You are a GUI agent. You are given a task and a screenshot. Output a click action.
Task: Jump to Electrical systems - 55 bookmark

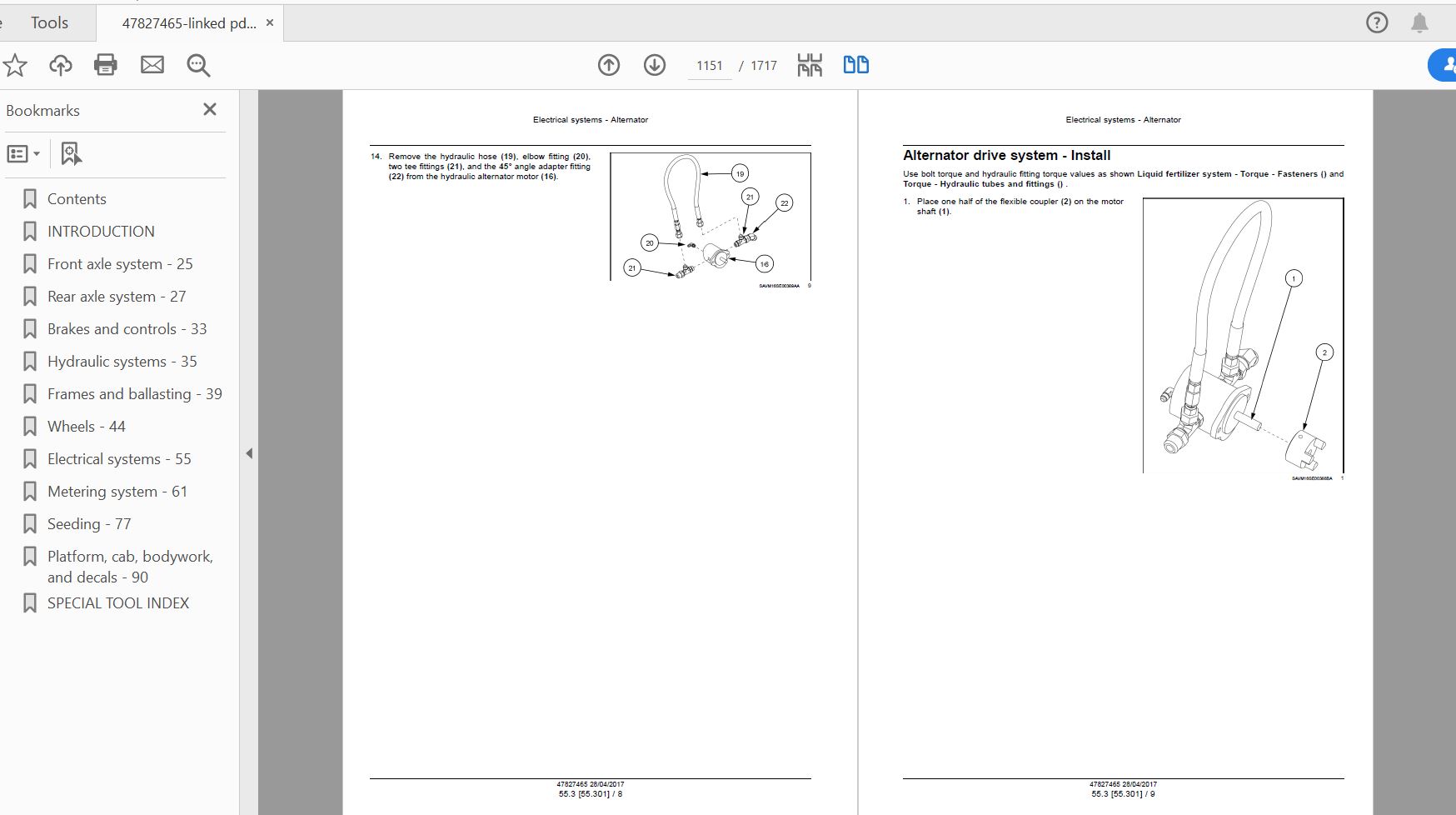click(119, 458)
